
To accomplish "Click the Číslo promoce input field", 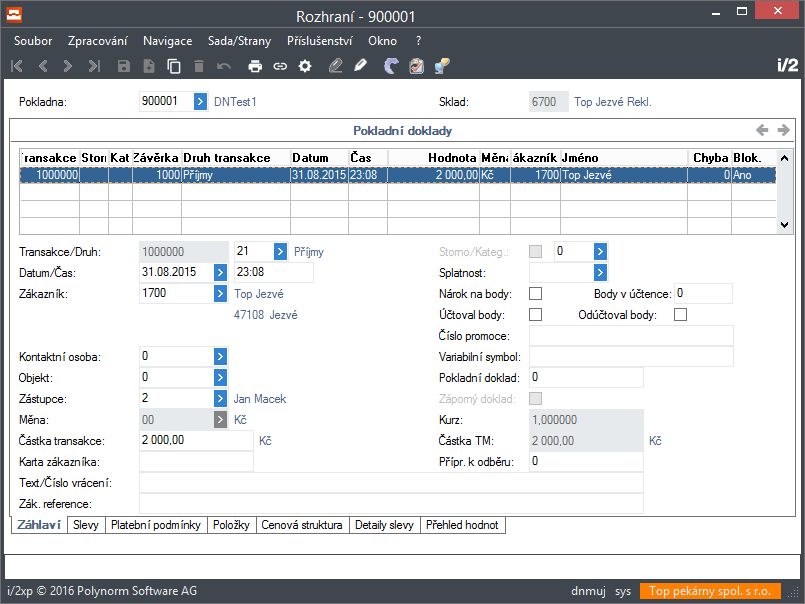I will (x=631, y=335).
